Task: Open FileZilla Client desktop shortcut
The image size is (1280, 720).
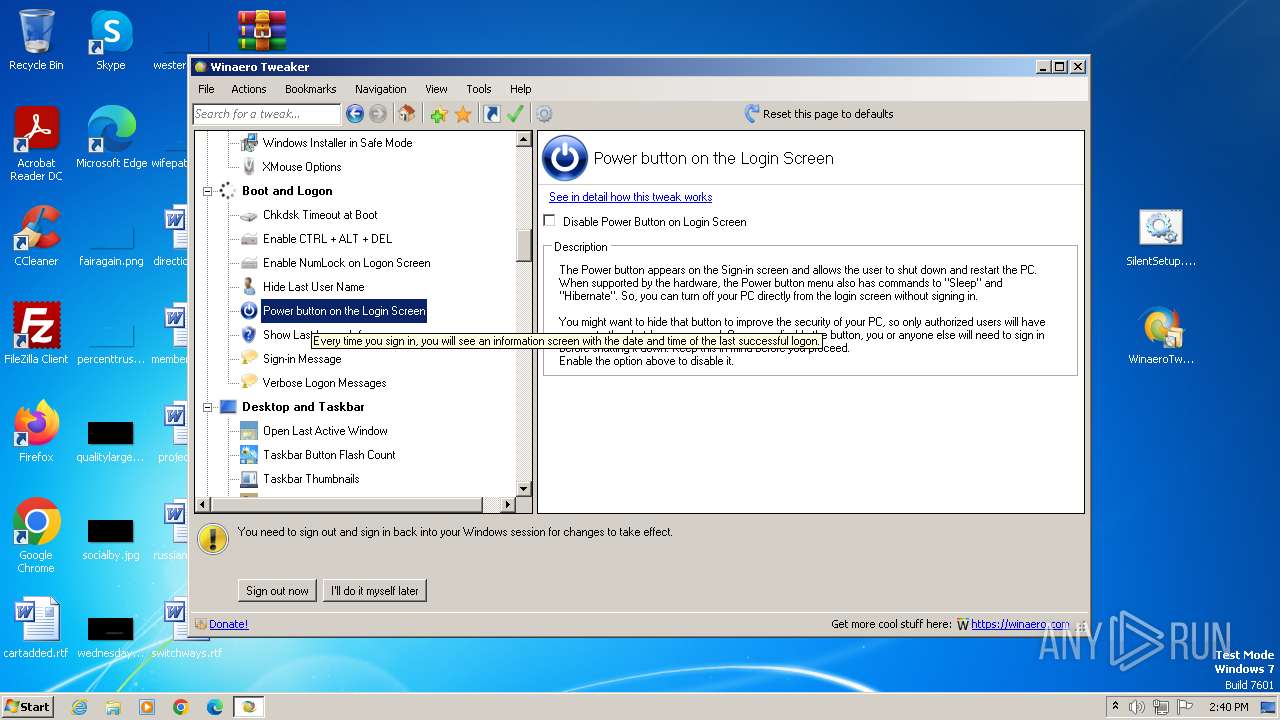Action: [x=36, y=334]
